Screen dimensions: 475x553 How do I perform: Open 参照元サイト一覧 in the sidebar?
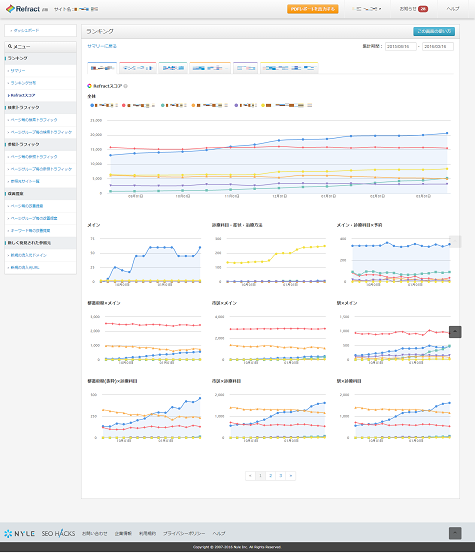(x=25, y=181)
